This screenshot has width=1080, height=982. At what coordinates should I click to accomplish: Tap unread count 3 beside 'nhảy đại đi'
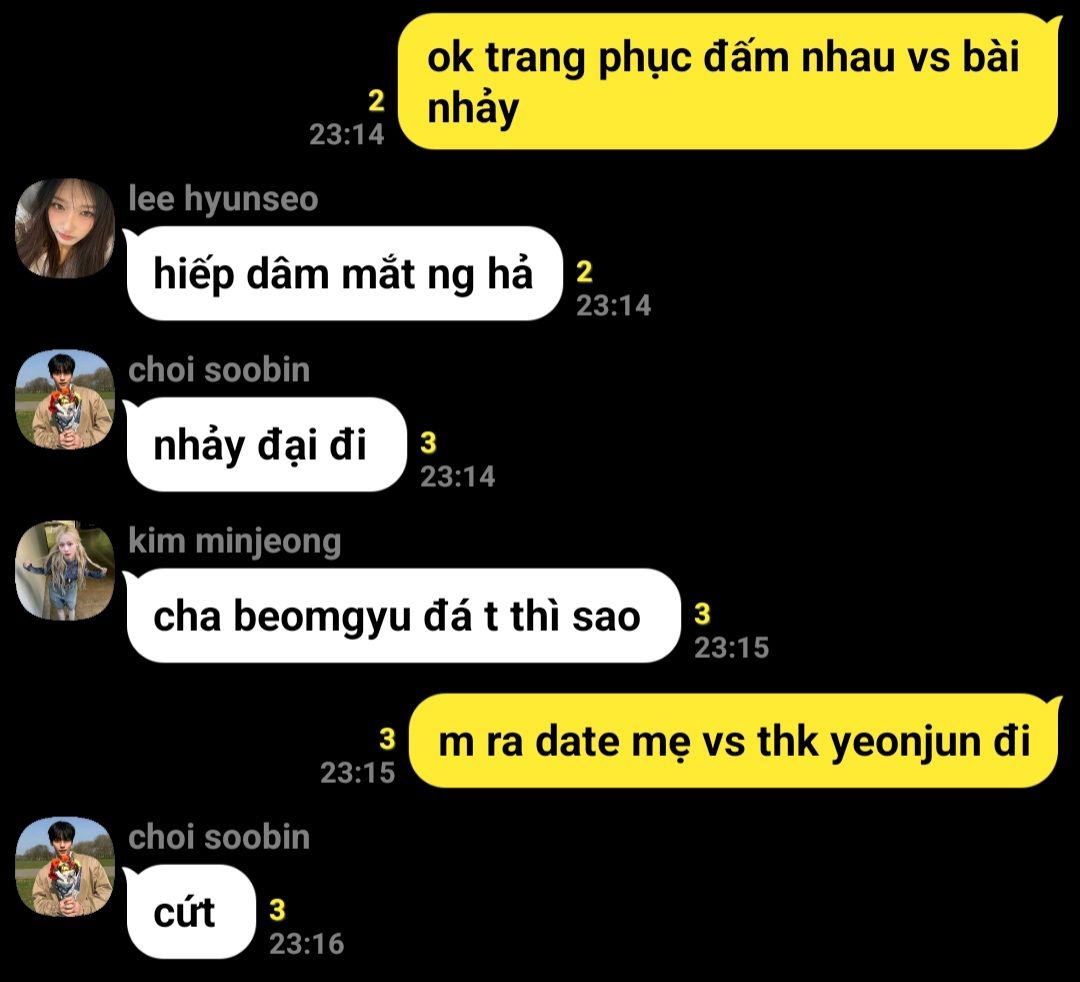(428, 443)
